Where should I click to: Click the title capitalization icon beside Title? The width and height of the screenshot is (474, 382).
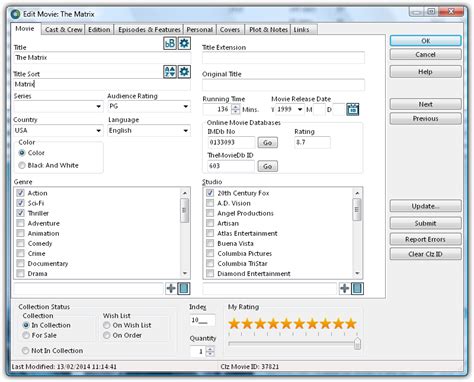click(170, 43)
